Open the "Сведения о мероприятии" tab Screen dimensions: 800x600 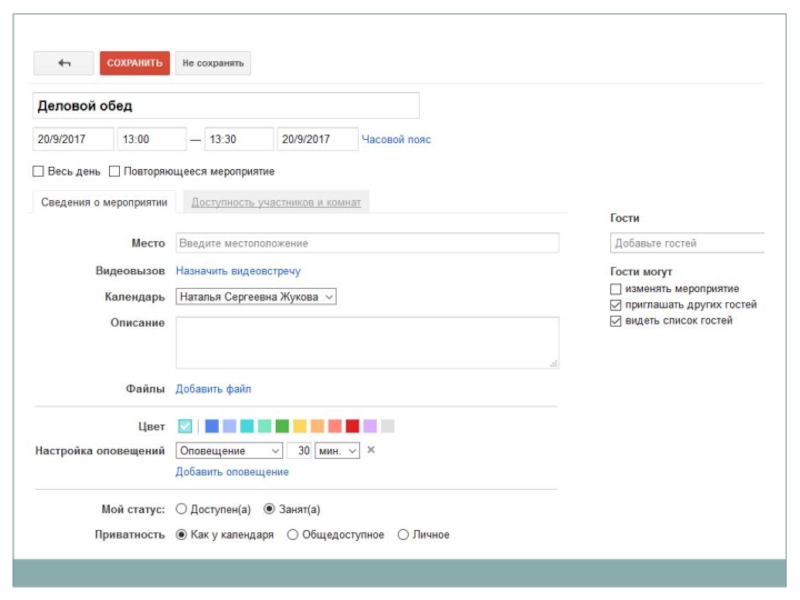coord(104,202)
